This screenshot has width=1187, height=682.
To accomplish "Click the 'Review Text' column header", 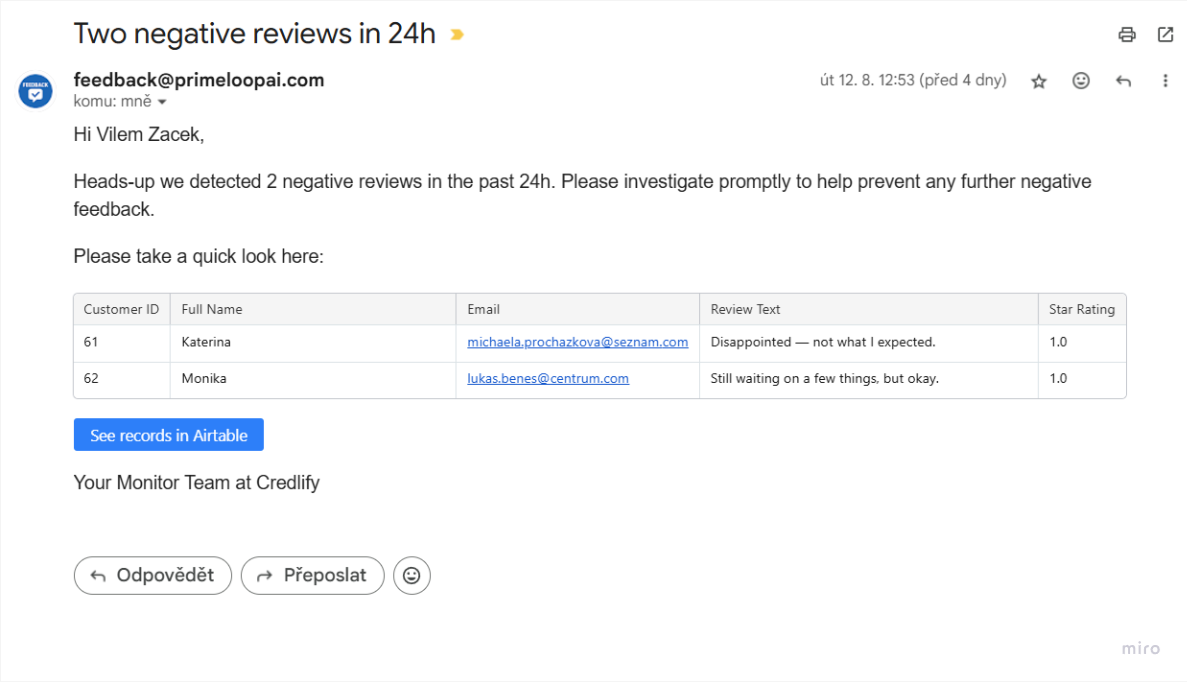I will [x=745, y=309].
